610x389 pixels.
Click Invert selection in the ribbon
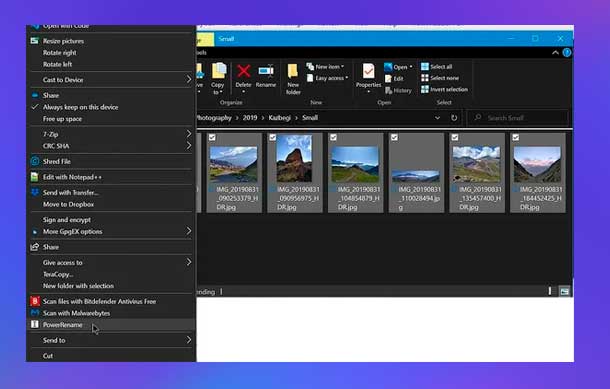444,89
